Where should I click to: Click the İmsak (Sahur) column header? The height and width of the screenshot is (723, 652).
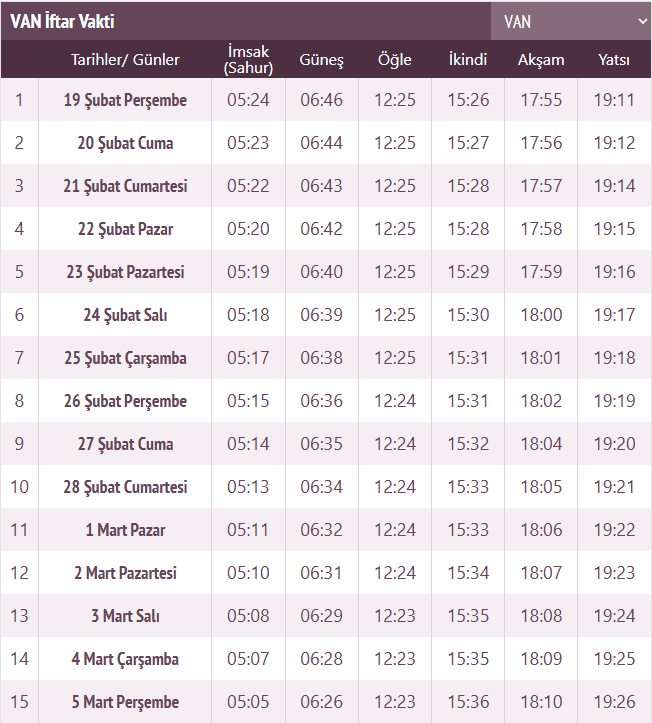[x=248, y=60]
